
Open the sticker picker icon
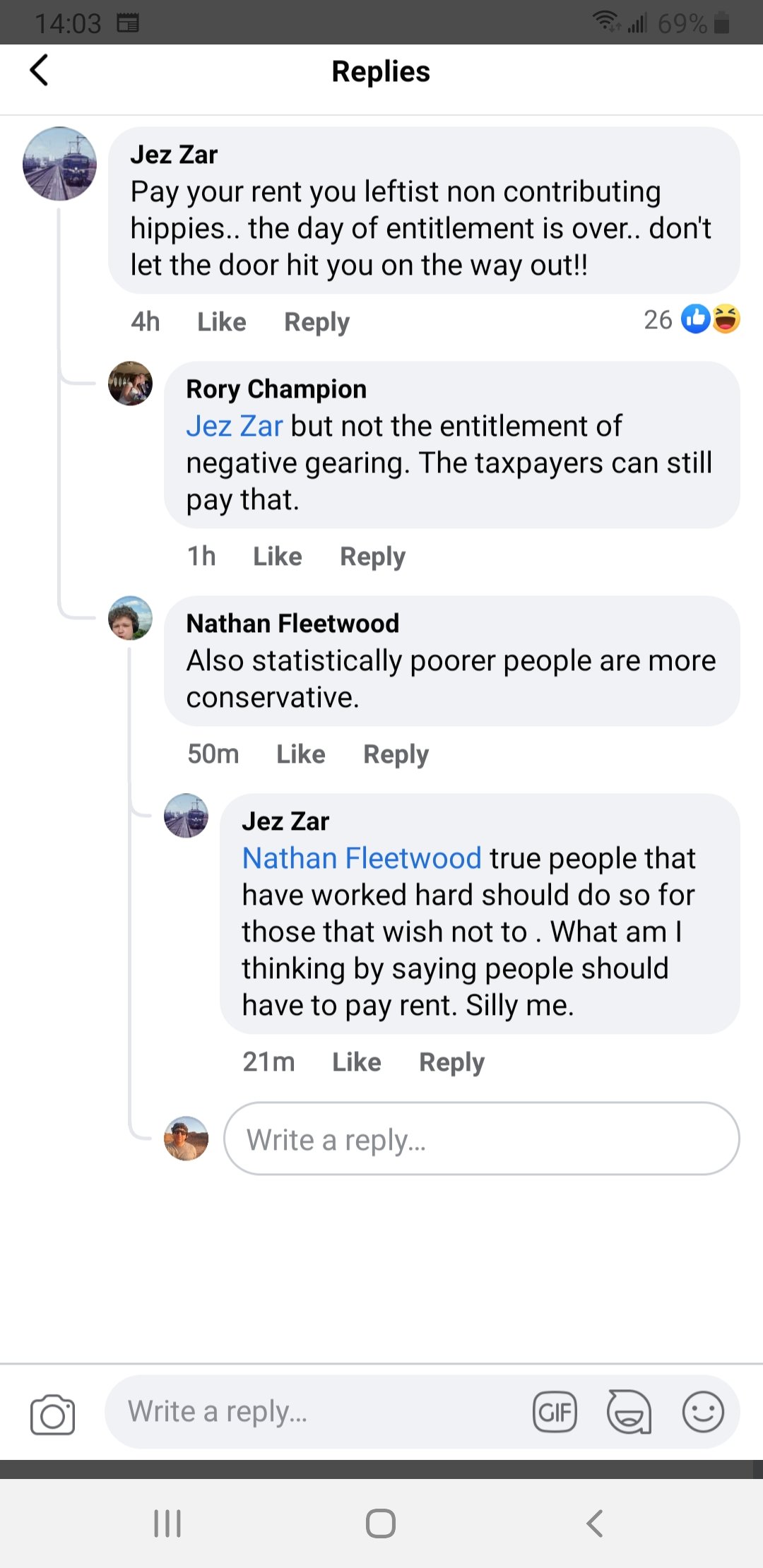point(629,1413)
